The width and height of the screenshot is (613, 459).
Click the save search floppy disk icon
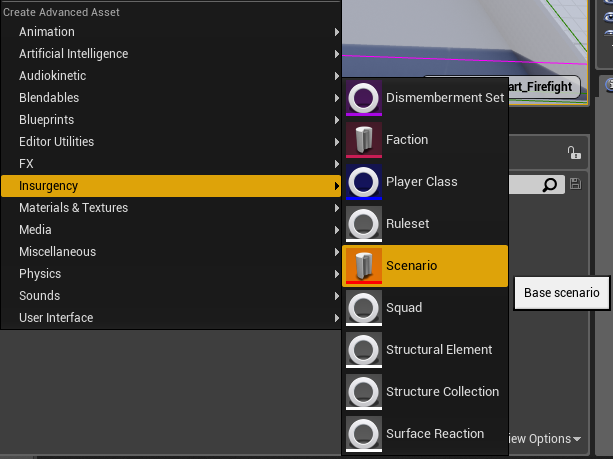[x=575, y=184]
